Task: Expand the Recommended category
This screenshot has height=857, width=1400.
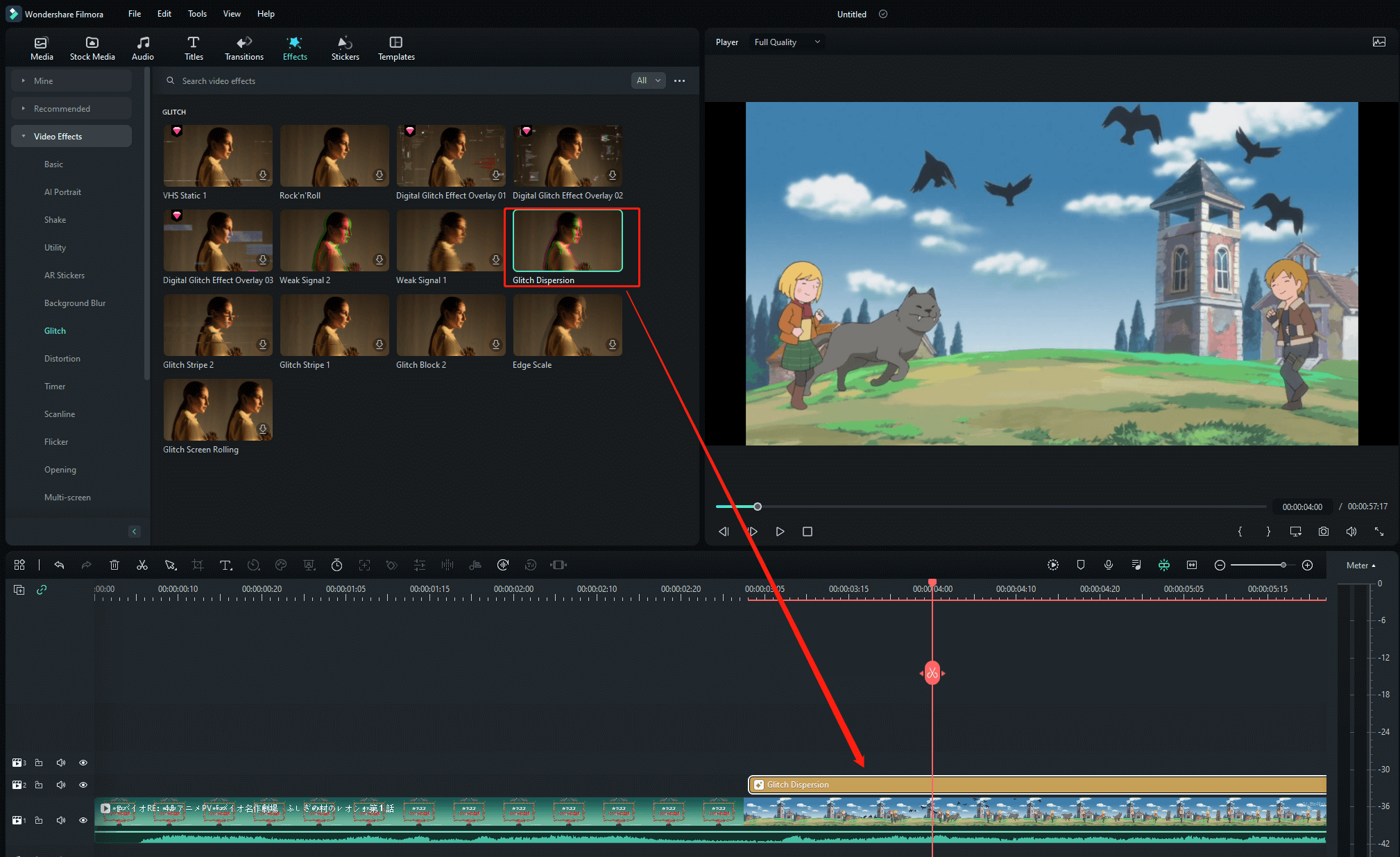Action: (62, 109)
